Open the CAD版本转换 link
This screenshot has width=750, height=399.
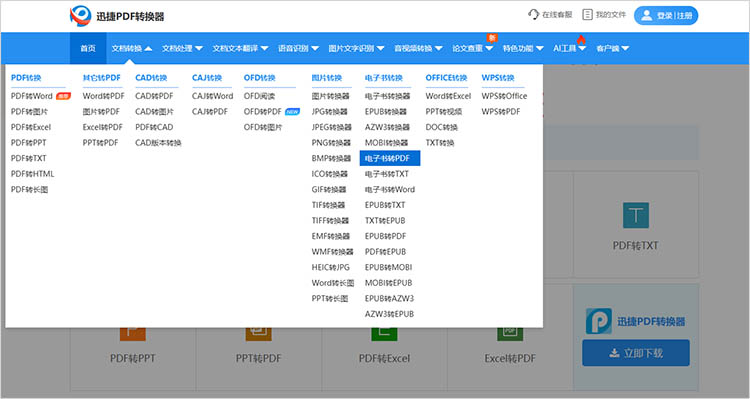[158, 143]
